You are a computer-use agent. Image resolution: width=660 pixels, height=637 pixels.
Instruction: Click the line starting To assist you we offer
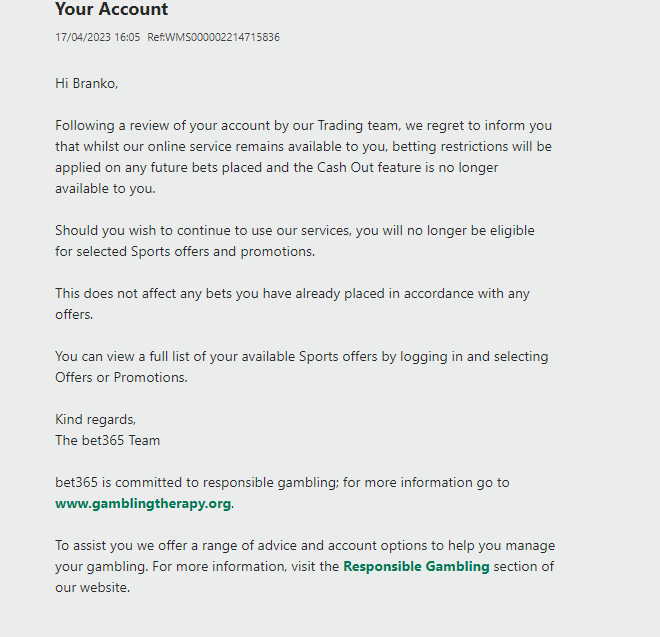pyautogui.click(x=305, y=546)
